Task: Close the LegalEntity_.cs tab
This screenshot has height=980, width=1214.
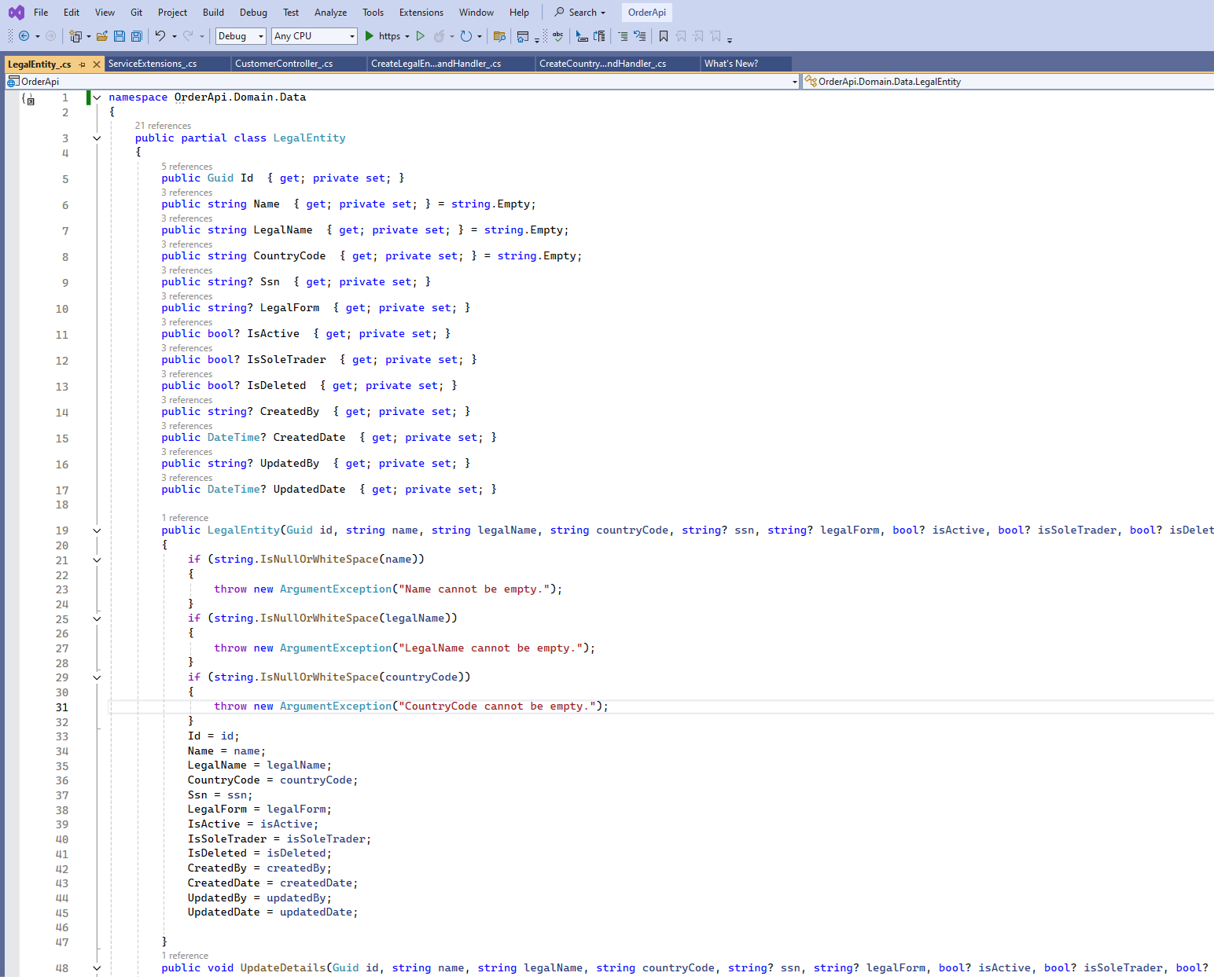Action: 97,64
